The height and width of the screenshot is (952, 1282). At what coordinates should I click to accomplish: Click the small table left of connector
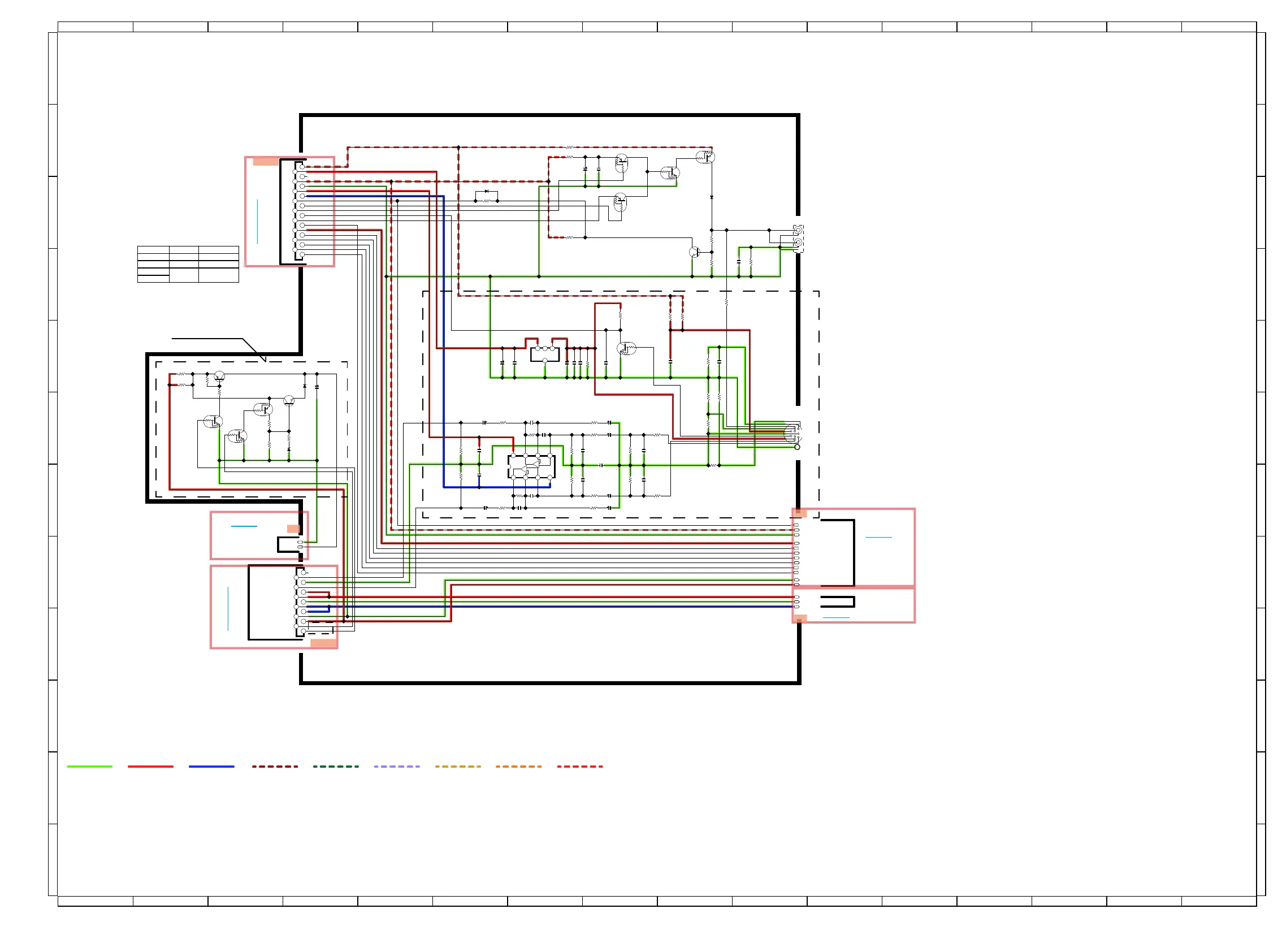188,264
